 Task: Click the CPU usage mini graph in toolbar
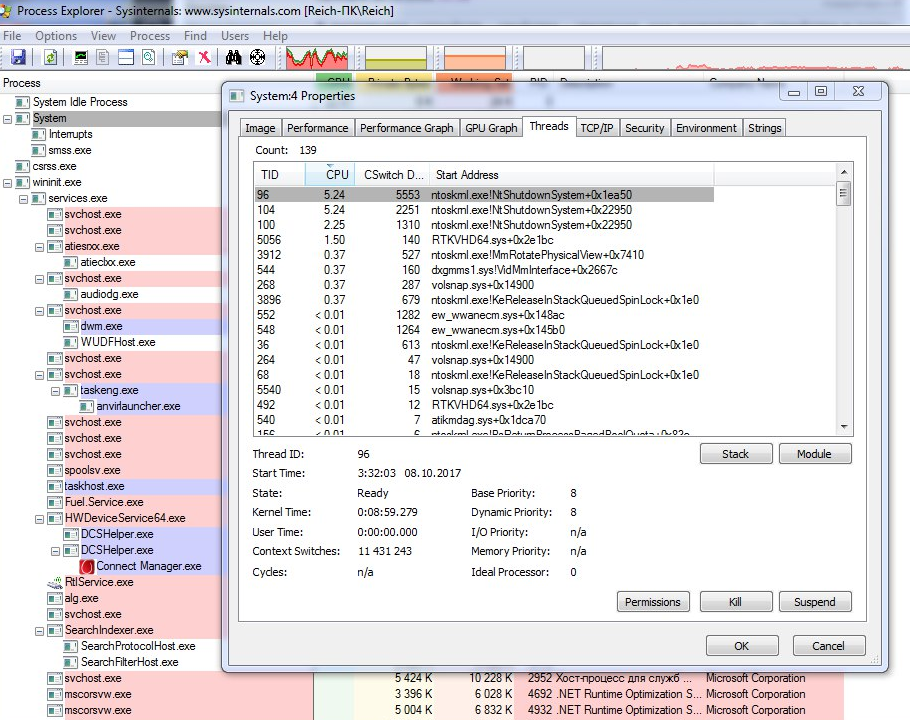pos(317,58)
